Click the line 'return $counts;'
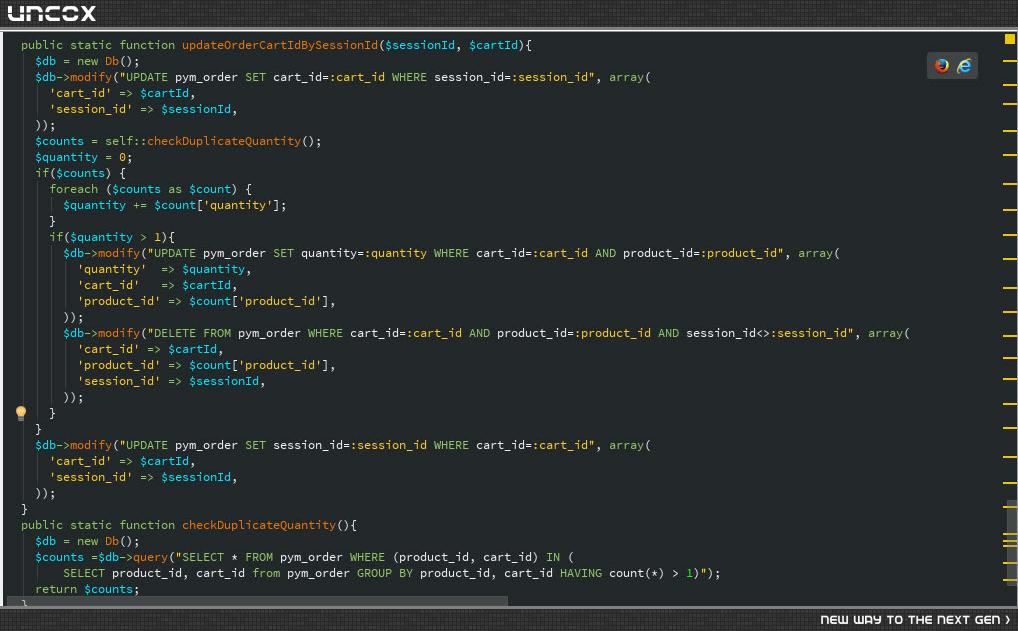This screenshot has height=631, width=1018. click(87, 589)
